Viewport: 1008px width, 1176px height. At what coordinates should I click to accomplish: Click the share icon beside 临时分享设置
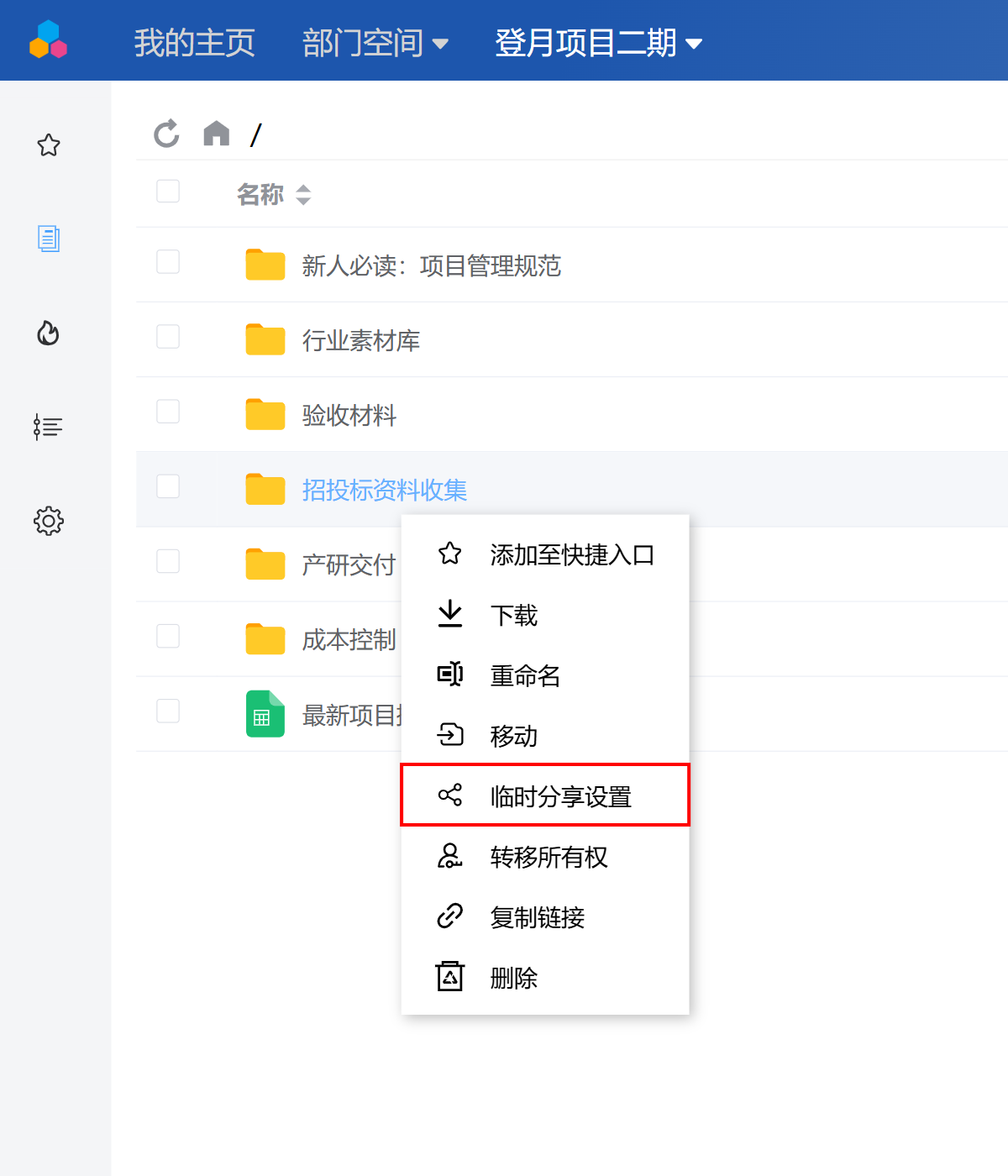(x=450, y=795)
